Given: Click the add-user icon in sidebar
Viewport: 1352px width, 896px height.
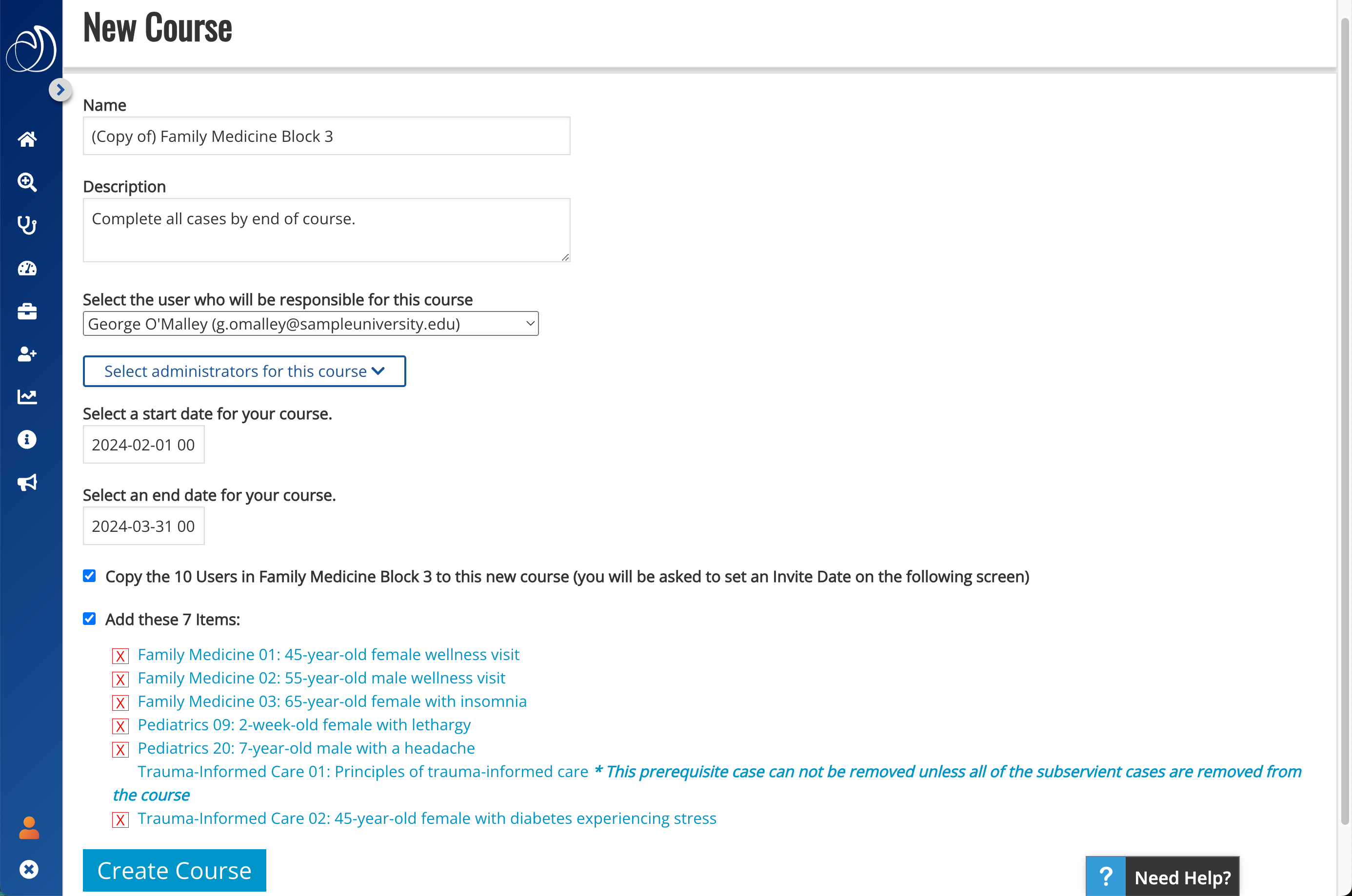Looking at the screenshot, I should click(x=27, y=354).
